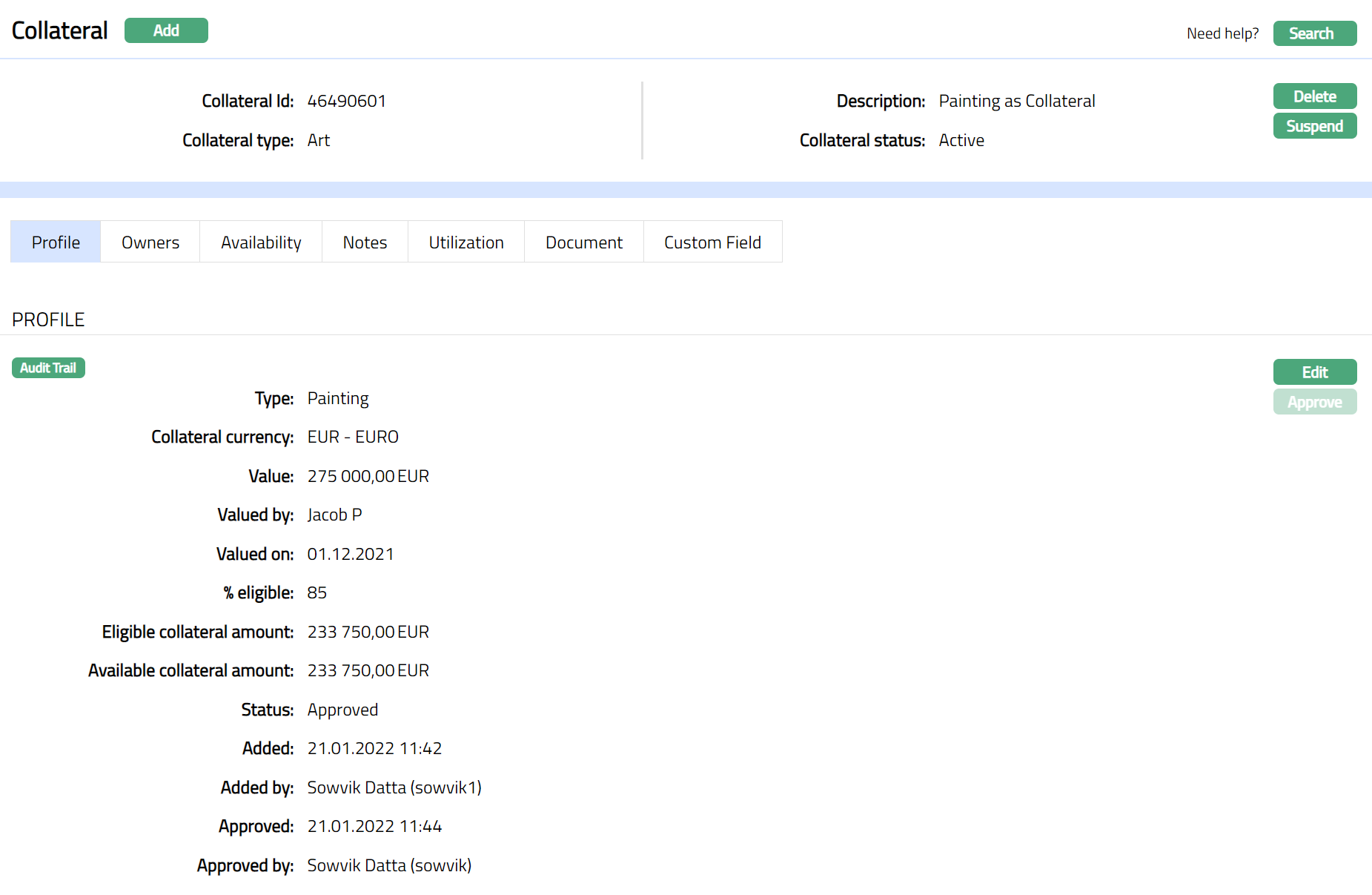Switch to the Owners tab
Image resolution: width=1372 pixels, height=895 pixels.
(150, 242)
